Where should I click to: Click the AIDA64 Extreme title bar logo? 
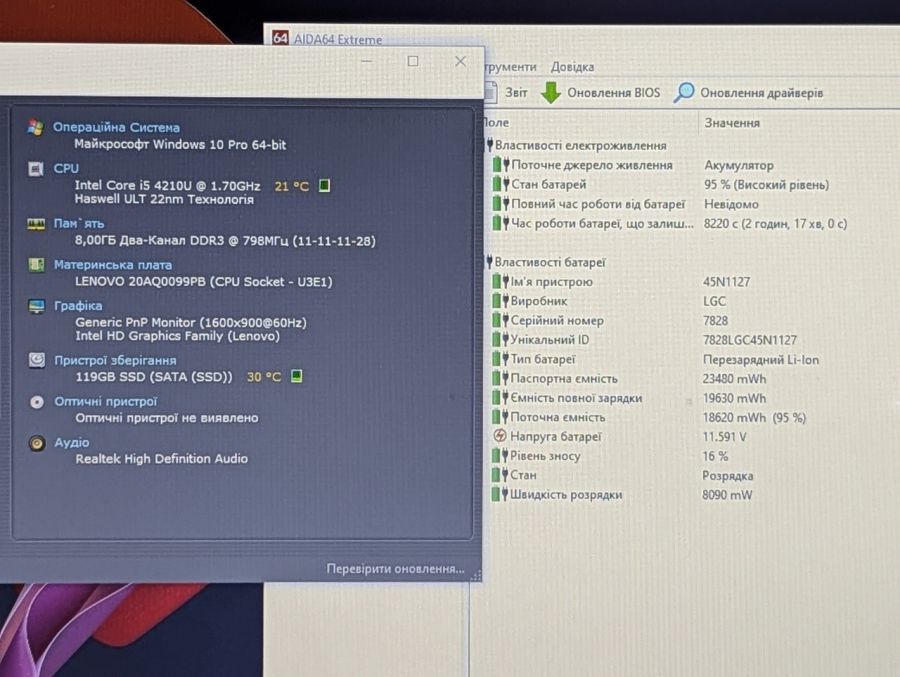tap(280, 38)
